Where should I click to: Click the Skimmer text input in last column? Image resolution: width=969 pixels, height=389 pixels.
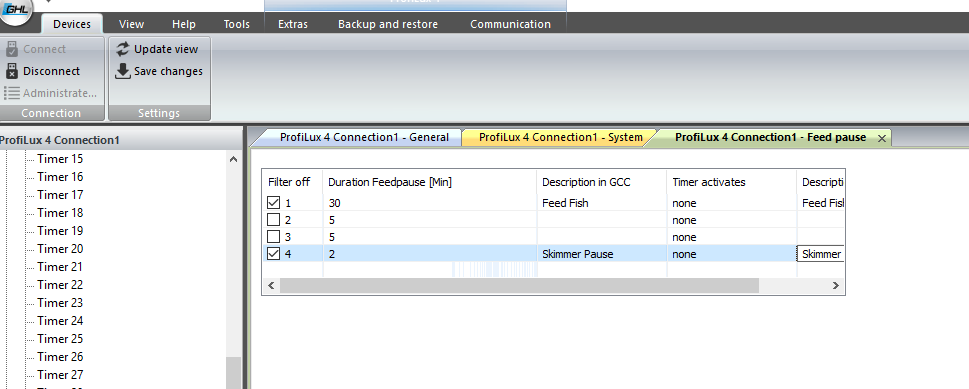click(821, 254)
